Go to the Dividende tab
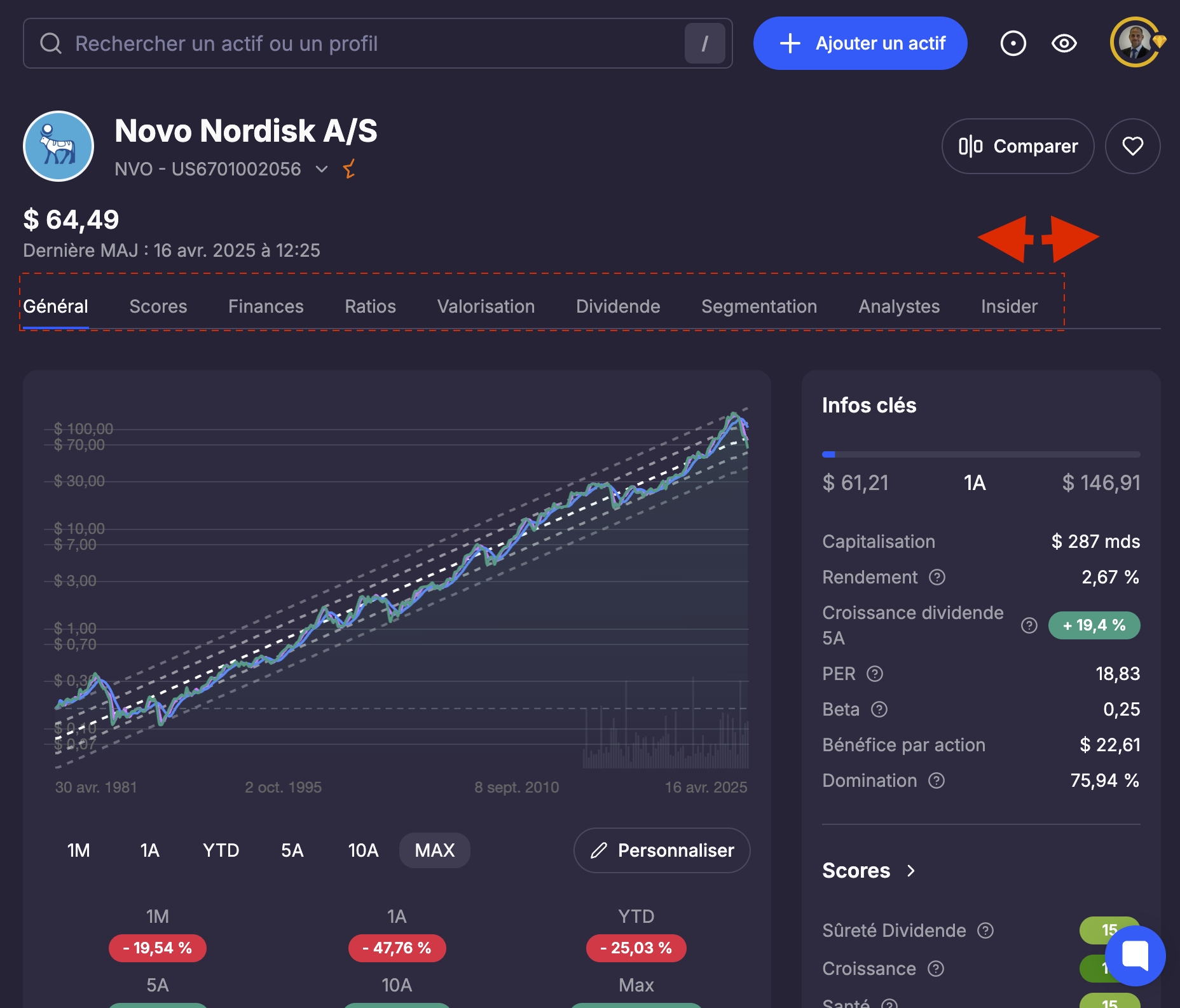Image resolution: width=1180 pixels, height=1008 pixels. pyautogui.click(x=618, y=306)
